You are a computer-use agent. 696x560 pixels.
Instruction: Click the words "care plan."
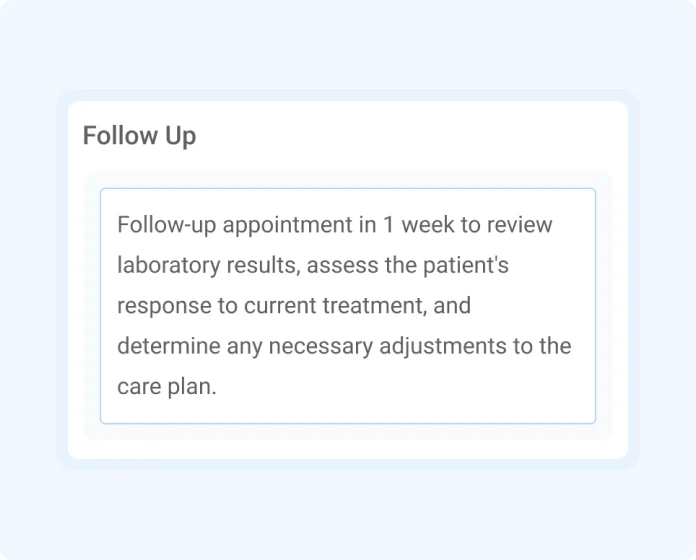167,386
